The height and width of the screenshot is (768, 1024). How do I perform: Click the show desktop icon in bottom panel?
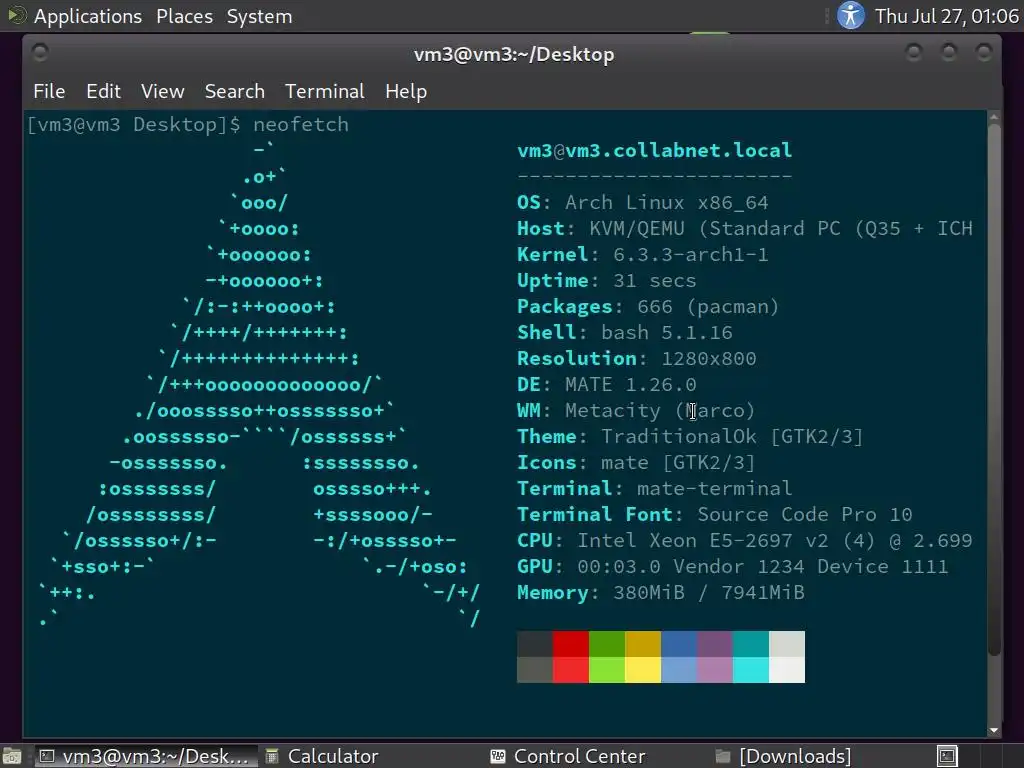pos(12,756)
